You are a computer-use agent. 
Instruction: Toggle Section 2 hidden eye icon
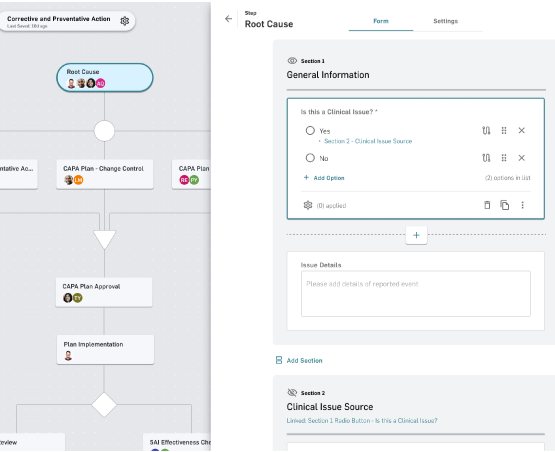click(x=292, y=393)
